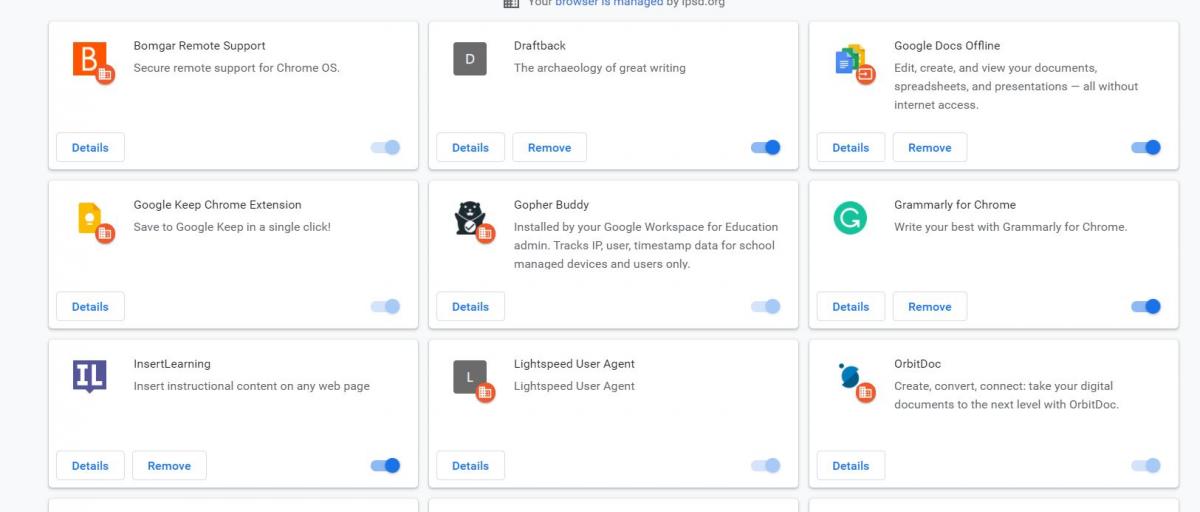Open Details for Google Keep extension
1200x512 pixels.
[90, 306]
